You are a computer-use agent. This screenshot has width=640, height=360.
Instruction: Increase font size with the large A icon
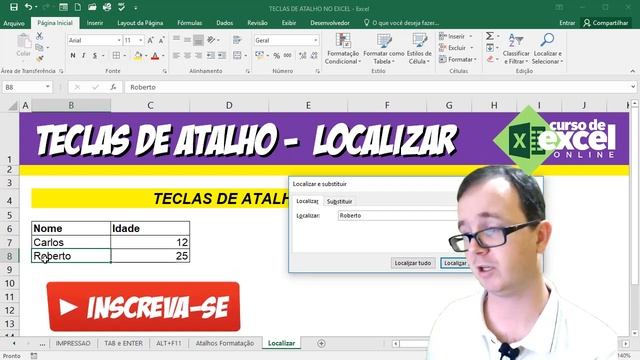pos(150,40)
